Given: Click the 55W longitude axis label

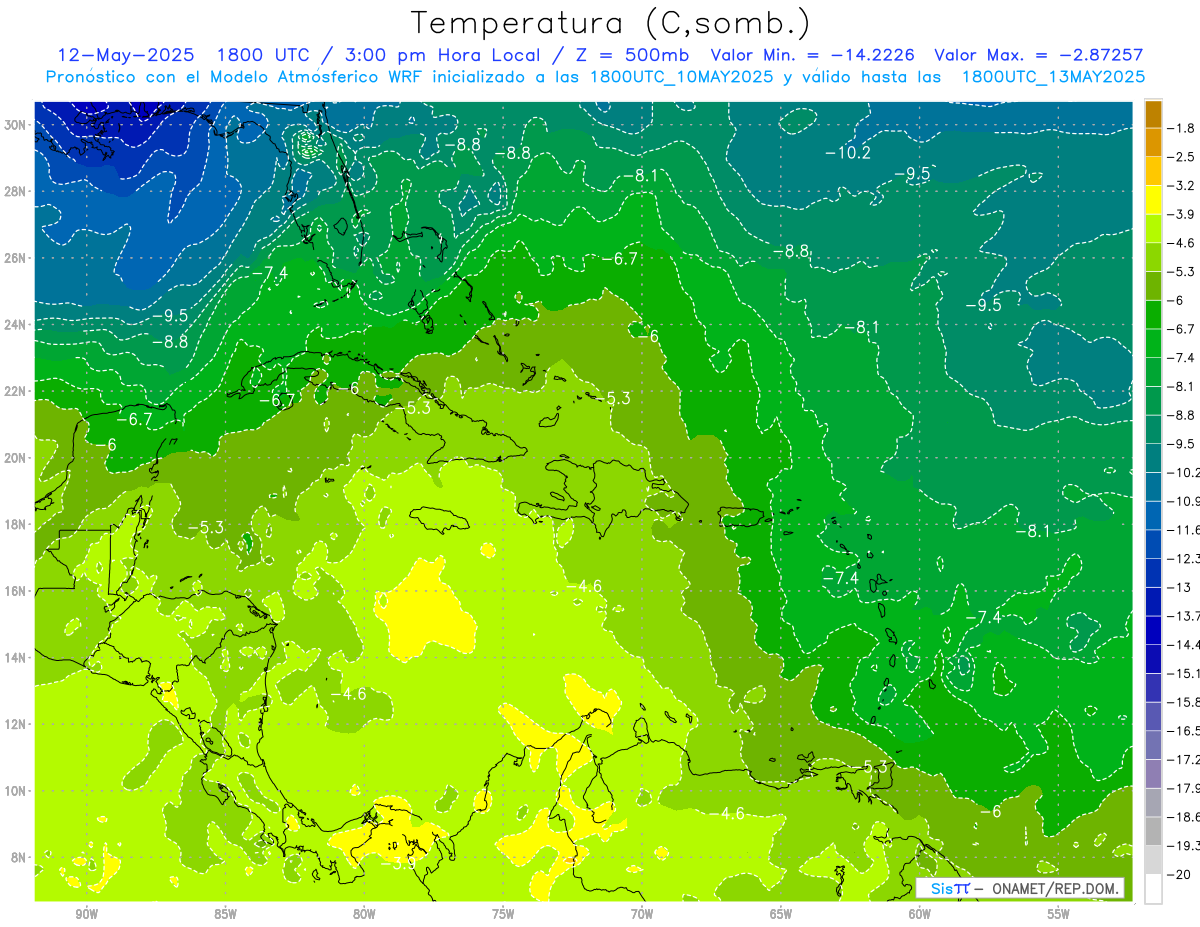Looking at the screenshot, I should click(x=1059, y=914).
